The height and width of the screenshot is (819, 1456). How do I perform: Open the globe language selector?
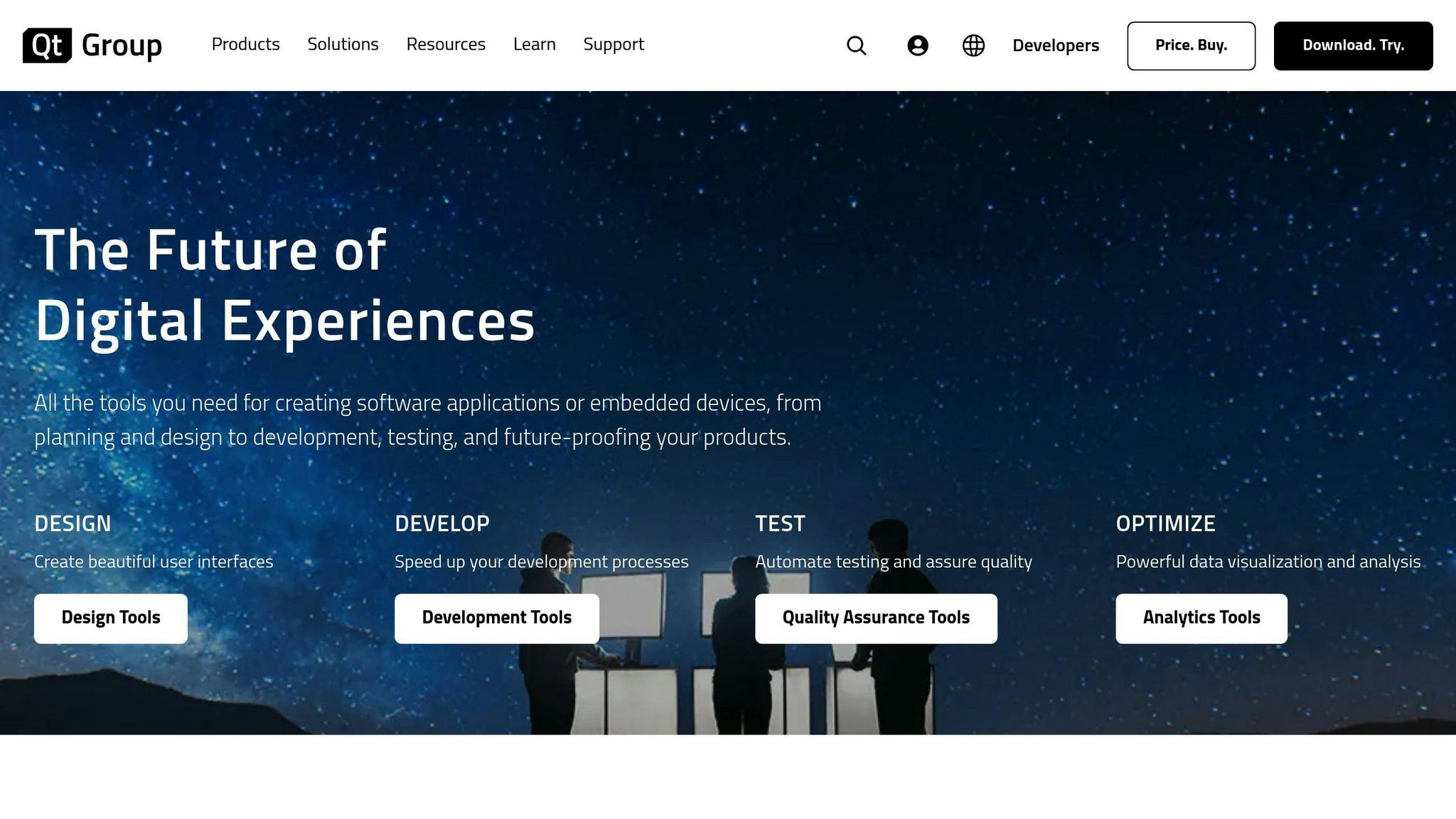pos(973,45)
